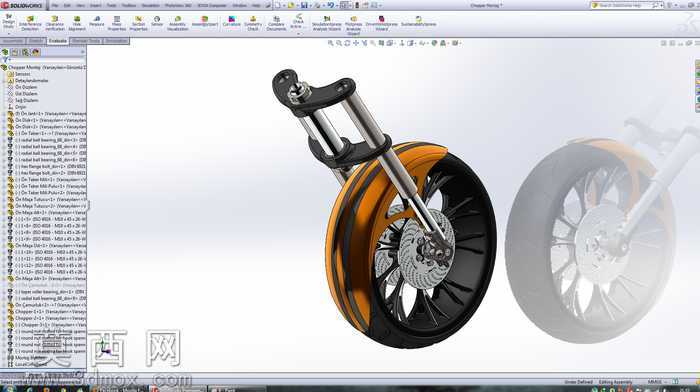Click Editing Assembly status bar text
This screenshot has height=392, width=700.
[616, 382]
